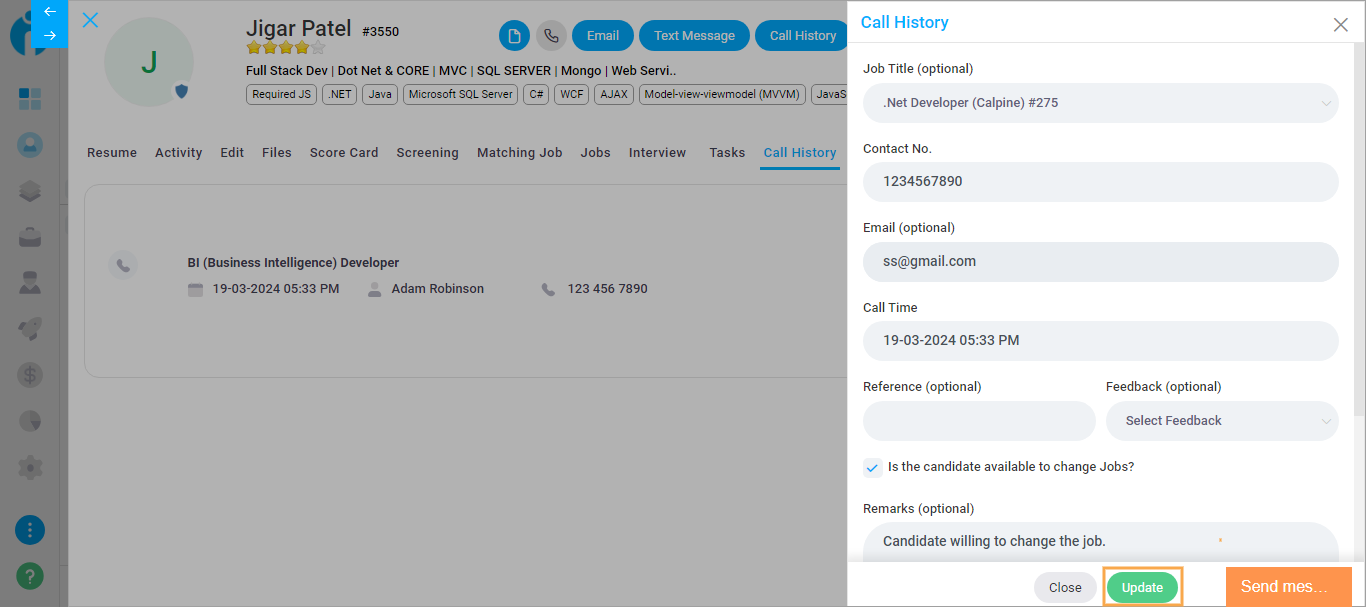This screenshot has height=607, width=1366.
Task: Click the 123 456 7890 phone number in the call history entry
Action: tap(607, 289)
